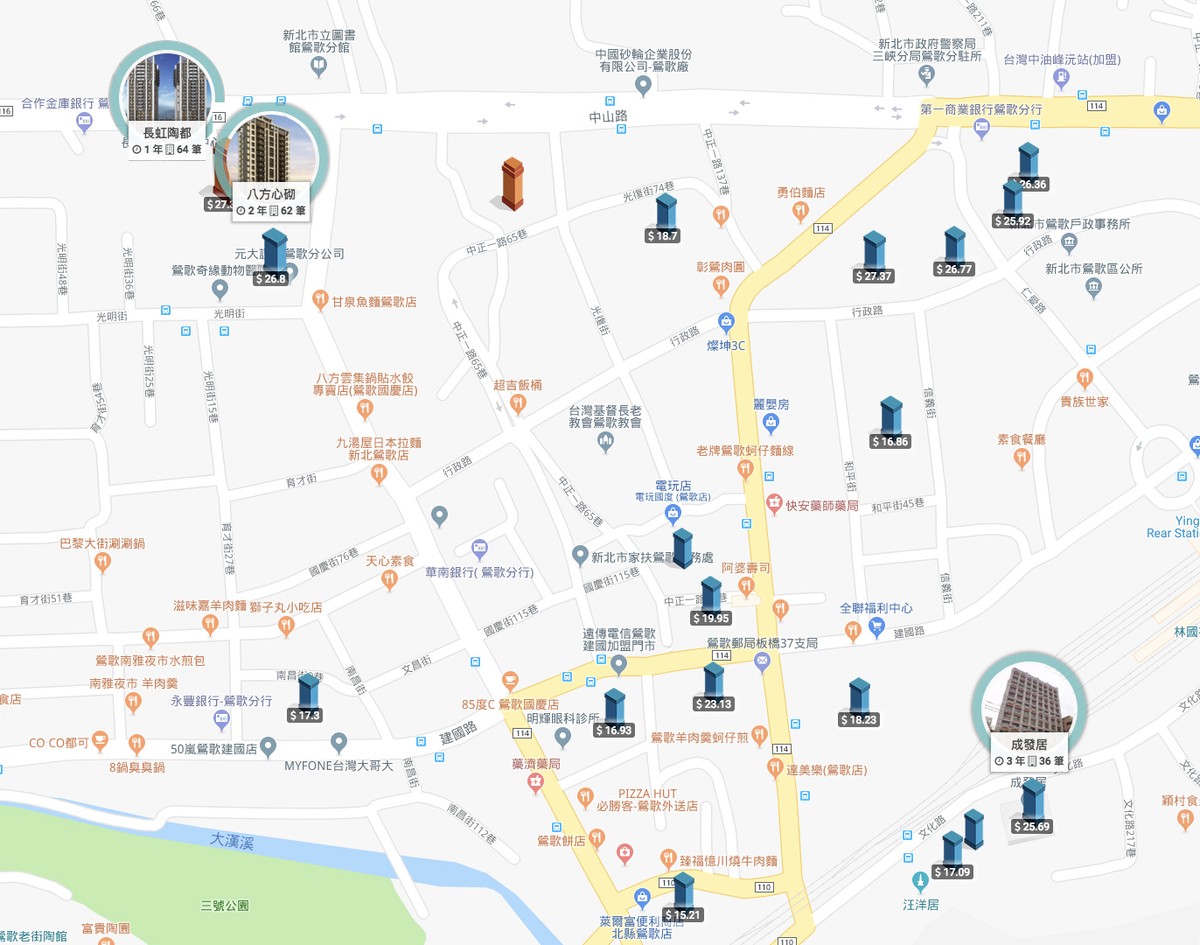Click the 中山路 road label
This screenshot has width=1200, height=945.
[607, 116]
